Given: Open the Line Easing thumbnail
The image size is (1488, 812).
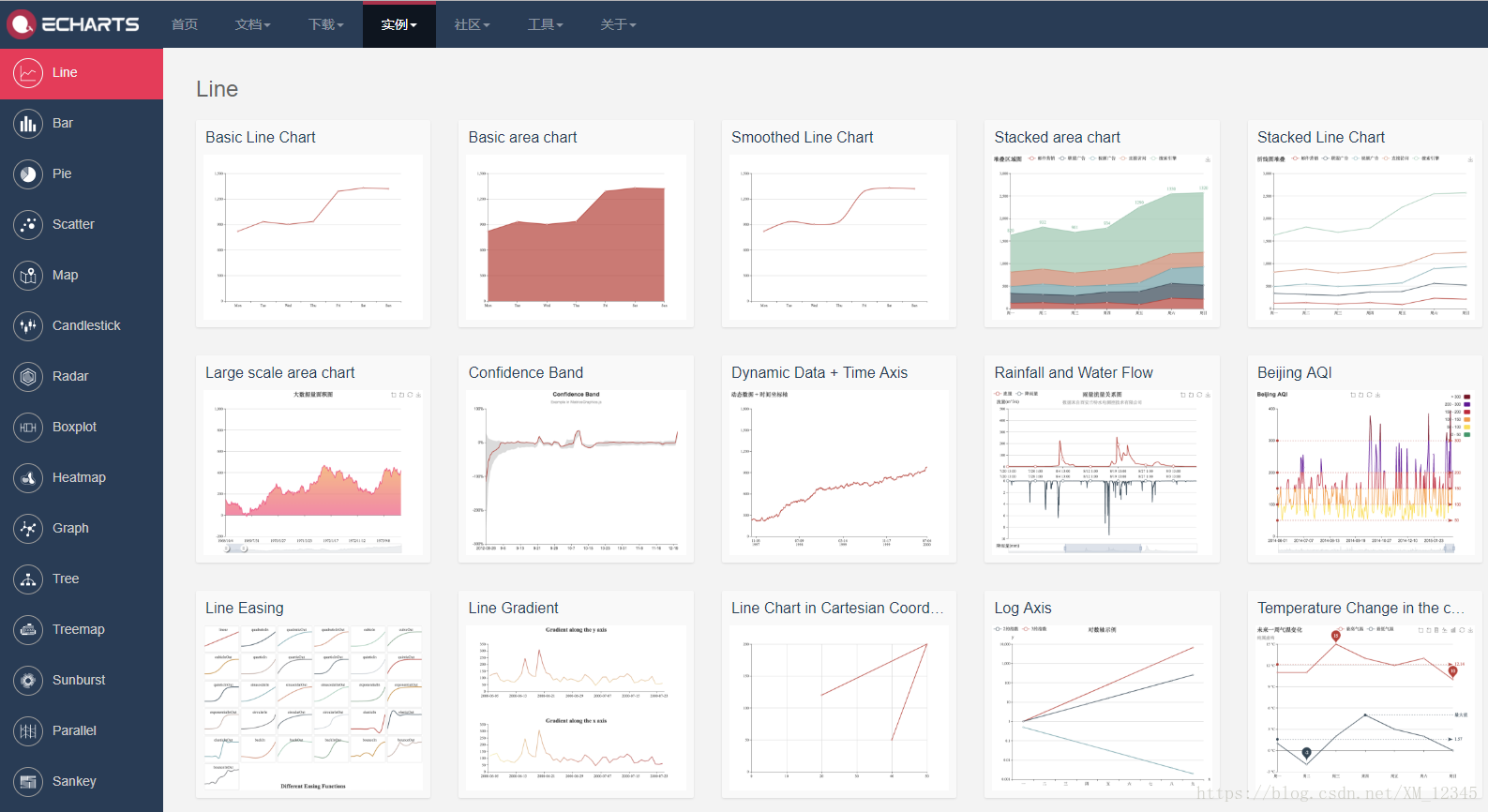Looking at the screenshot, I should tap(313, 708).
